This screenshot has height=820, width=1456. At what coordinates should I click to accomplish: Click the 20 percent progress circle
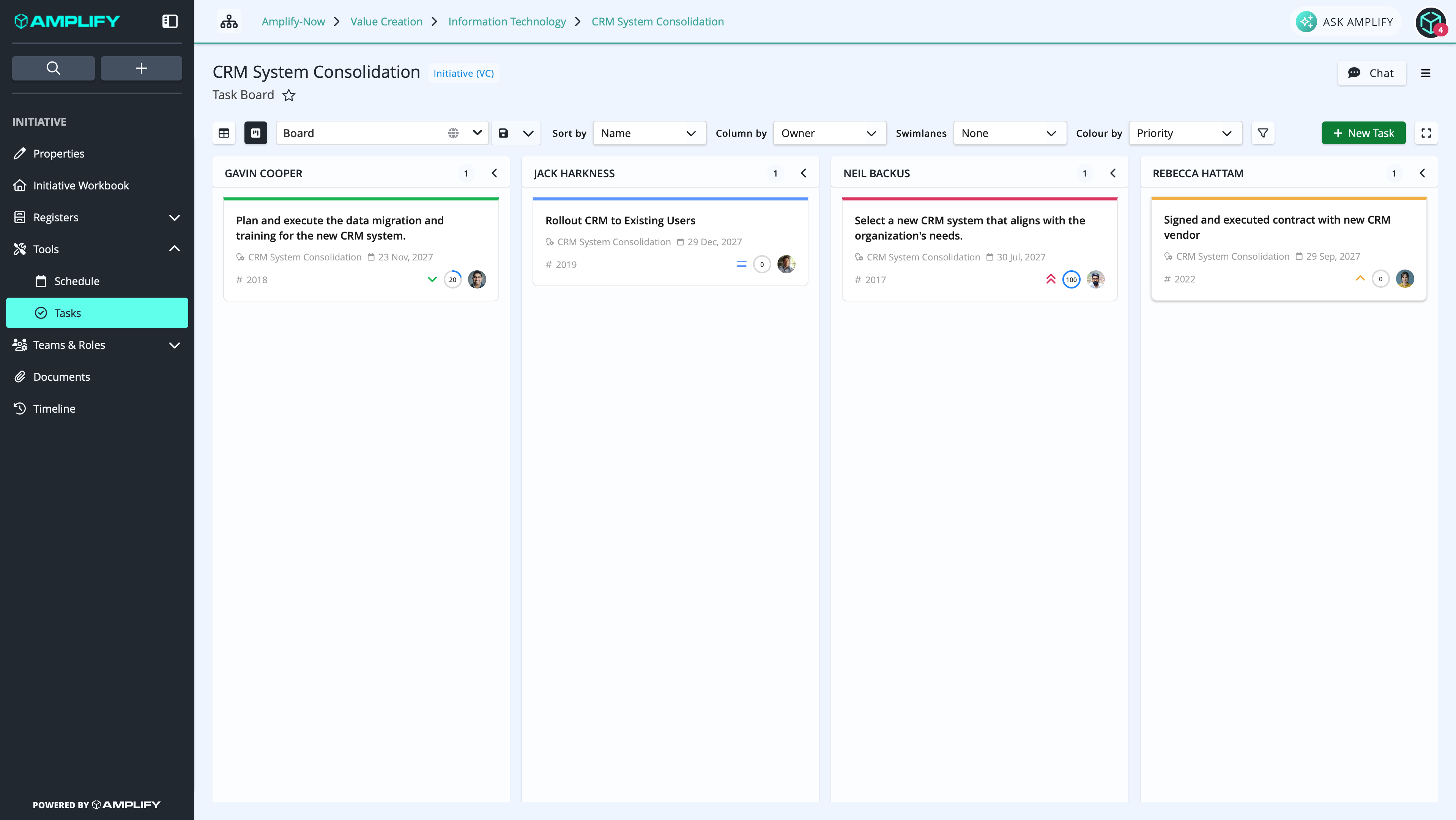tap(453, 279)
